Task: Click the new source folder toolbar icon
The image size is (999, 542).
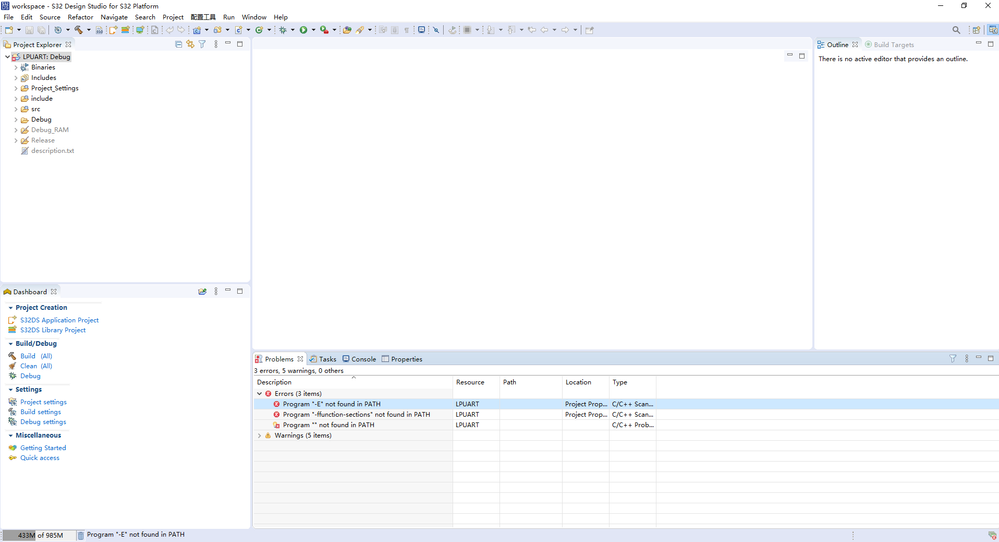Action: tap(217, 30)
